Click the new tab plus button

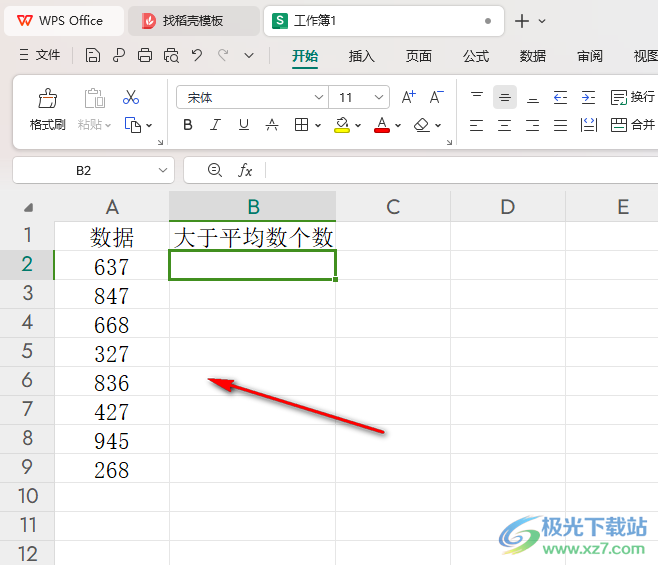(522, 21)
